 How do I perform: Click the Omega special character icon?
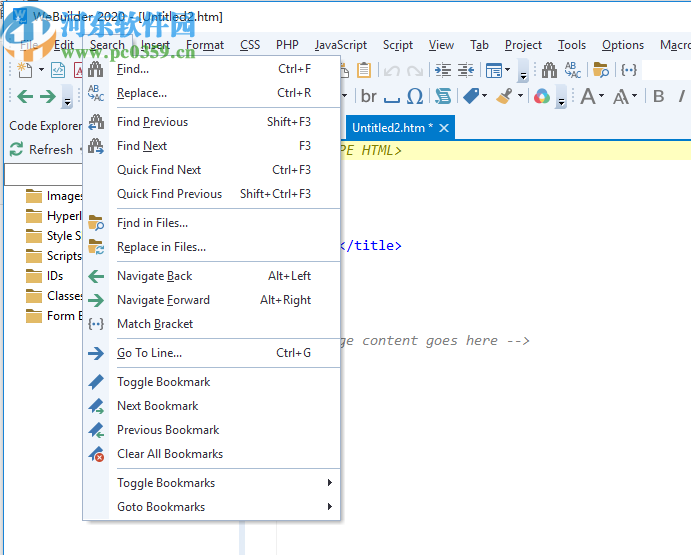click(x=415, y=96)
